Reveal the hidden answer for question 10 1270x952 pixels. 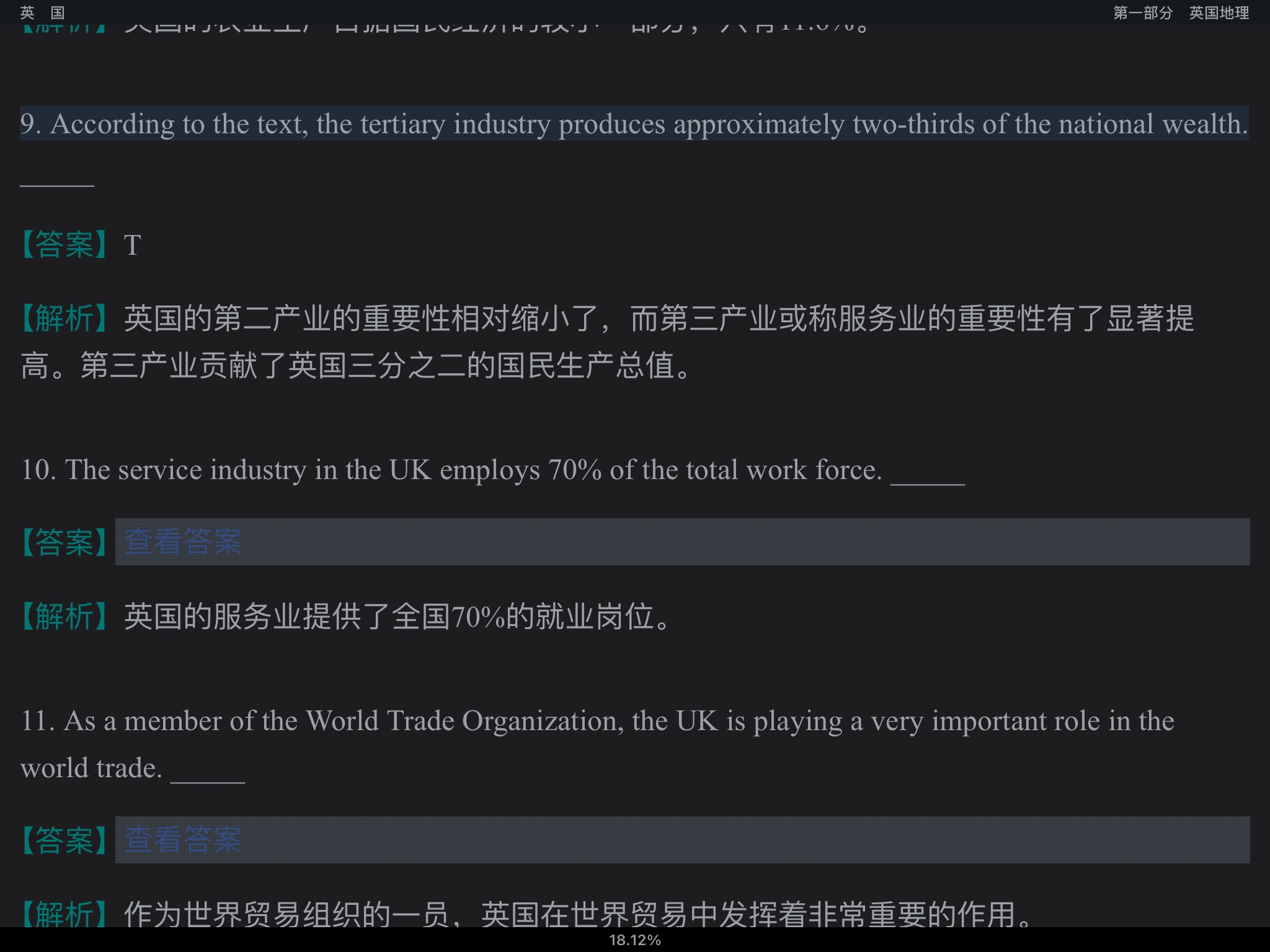pyautogui.click(x=182, y=542)
